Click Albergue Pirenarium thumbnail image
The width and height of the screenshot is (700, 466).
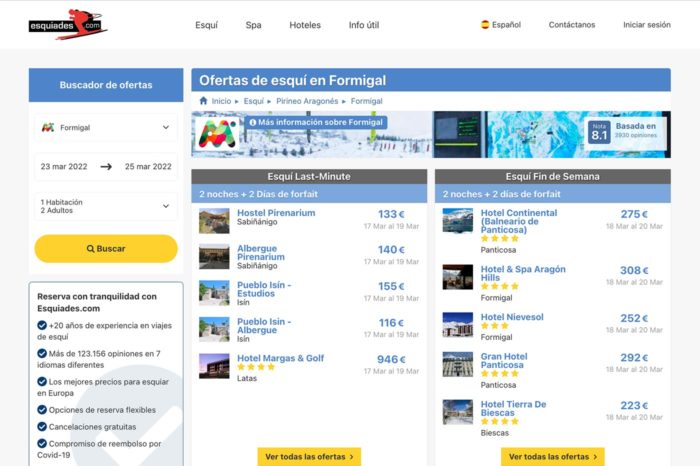point(214,257)
